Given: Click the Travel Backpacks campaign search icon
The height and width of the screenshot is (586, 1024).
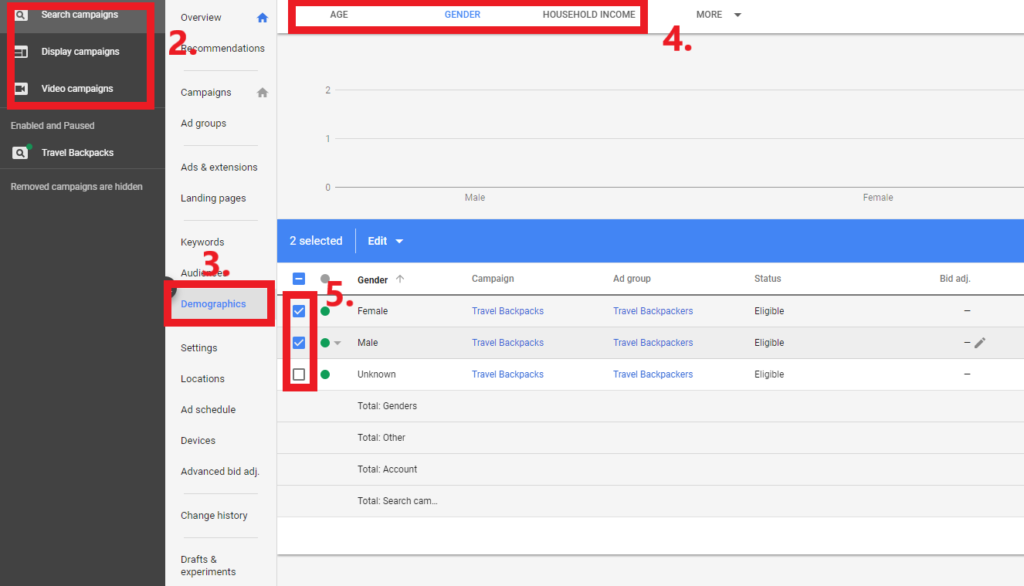Looking at the screenshot, I should coord(20,152).
